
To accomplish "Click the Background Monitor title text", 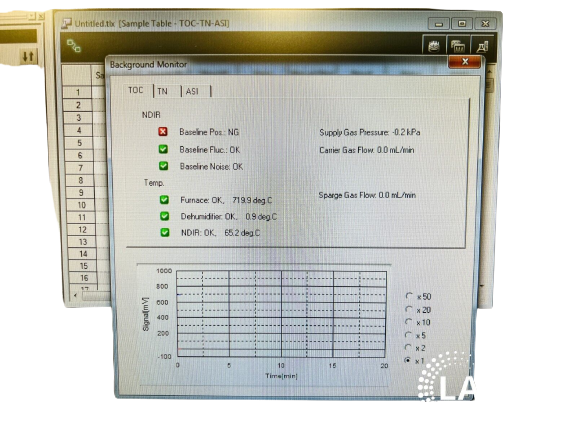I will pyautogui.click(x=148, y=64).
